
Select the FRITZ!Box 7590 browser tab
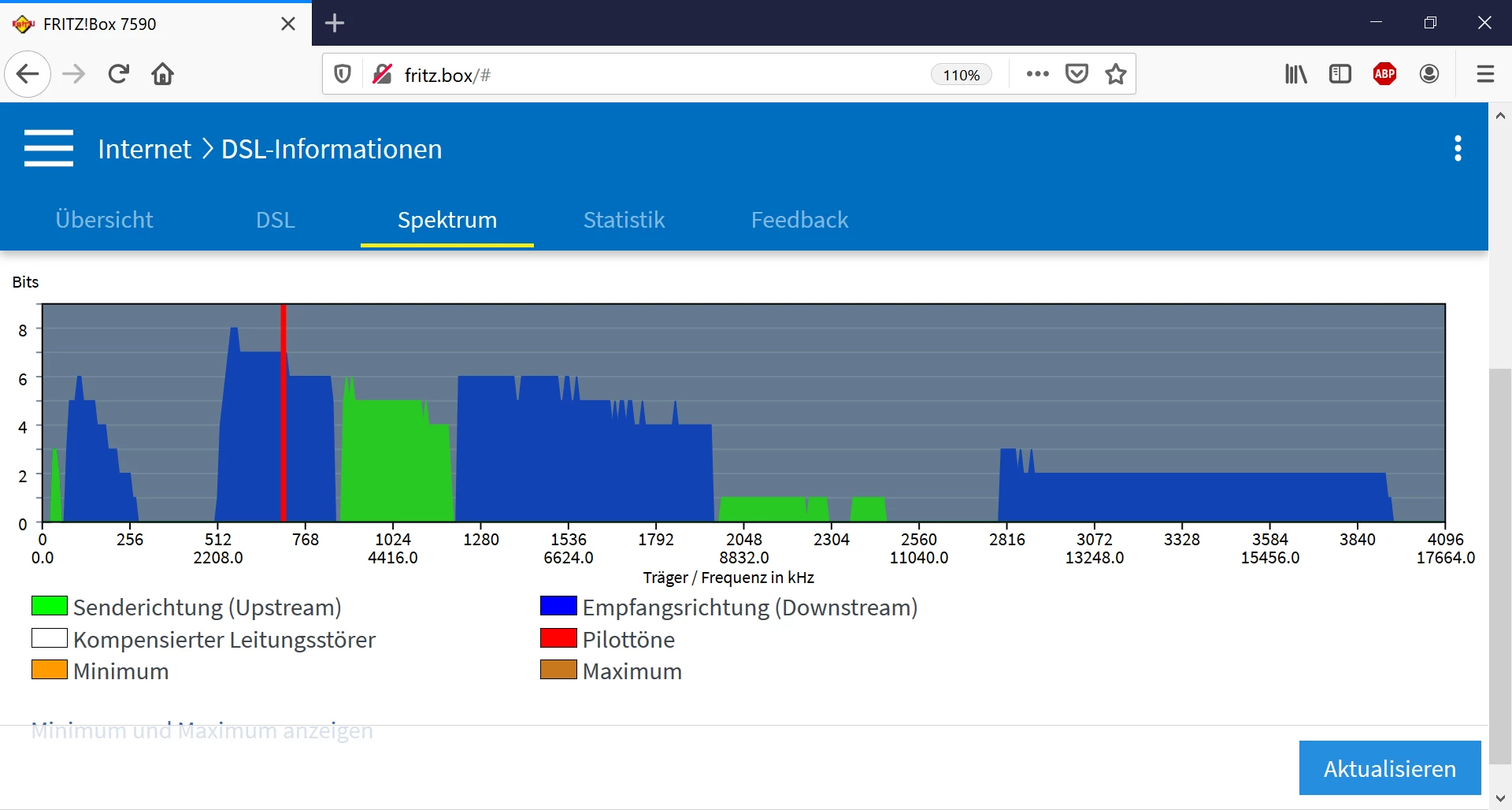[156, 24]
